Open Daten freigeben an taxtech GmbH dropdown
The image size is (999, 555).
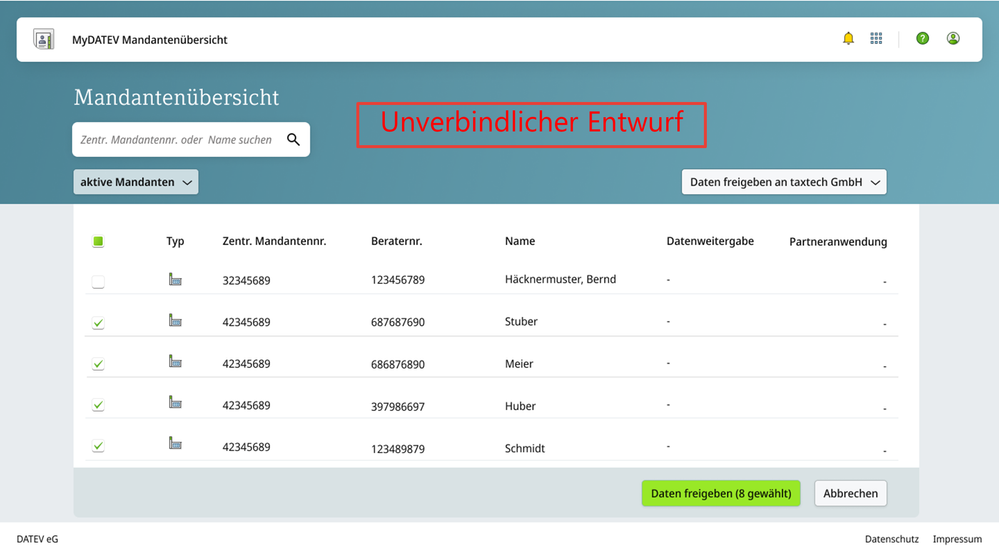(784, 182)
